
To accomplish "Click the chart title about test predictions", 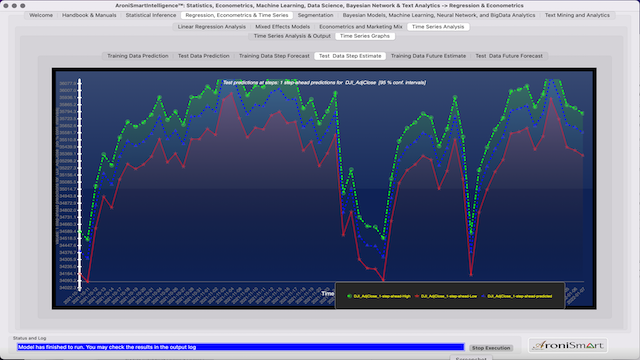I will tap(324, 82).
